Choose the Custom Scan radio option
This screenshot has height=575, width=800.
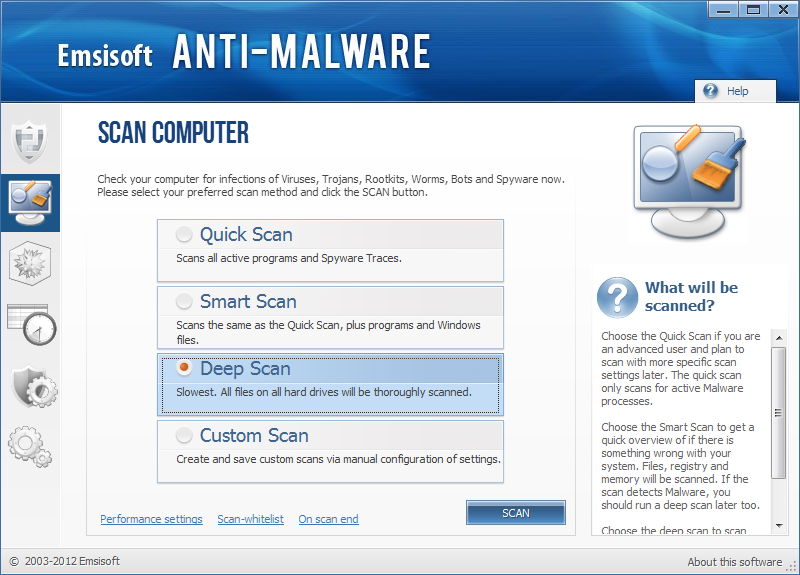[184, 436]
